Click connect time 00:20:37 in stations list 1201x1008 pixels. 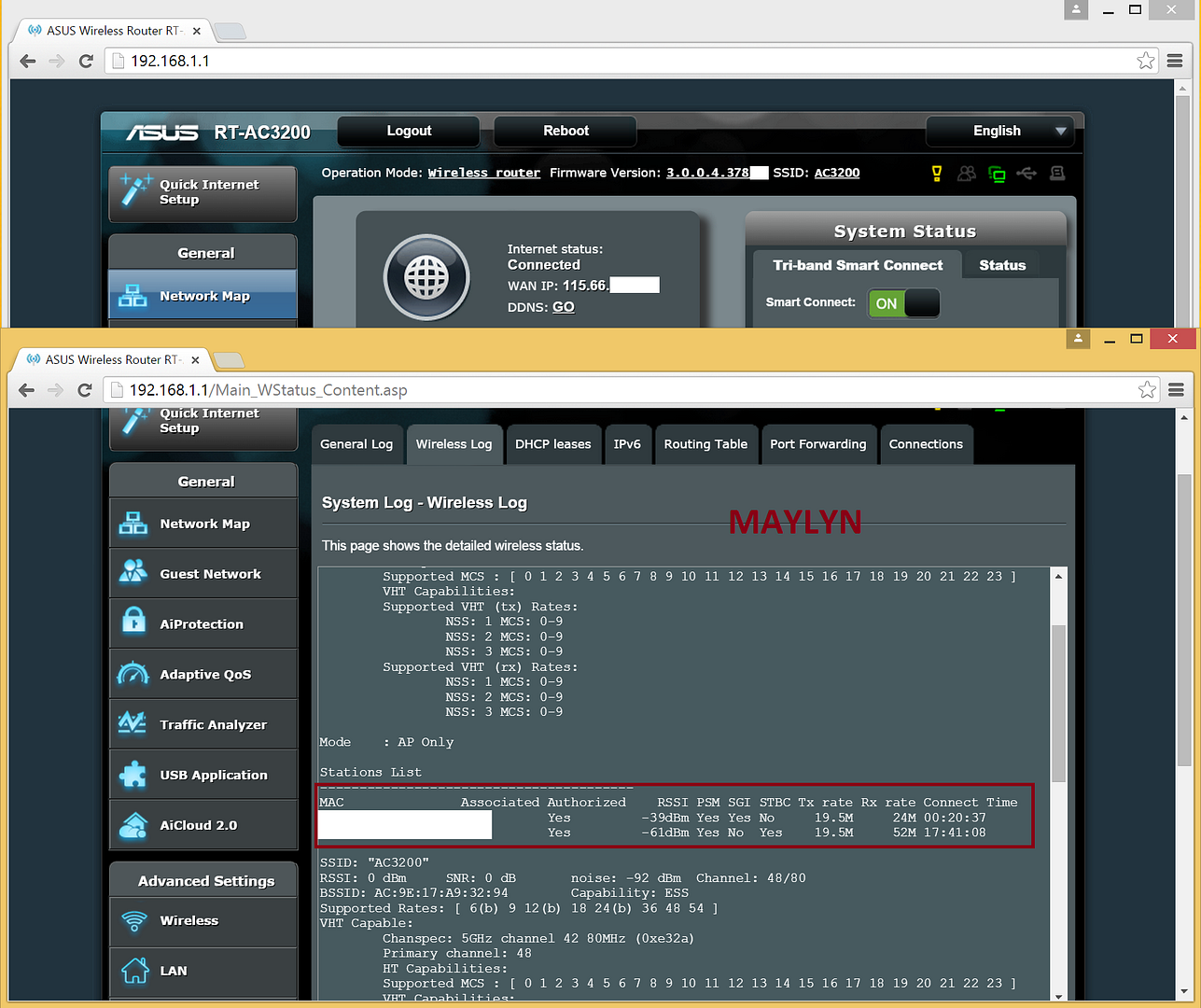click(x=955, y=818)
